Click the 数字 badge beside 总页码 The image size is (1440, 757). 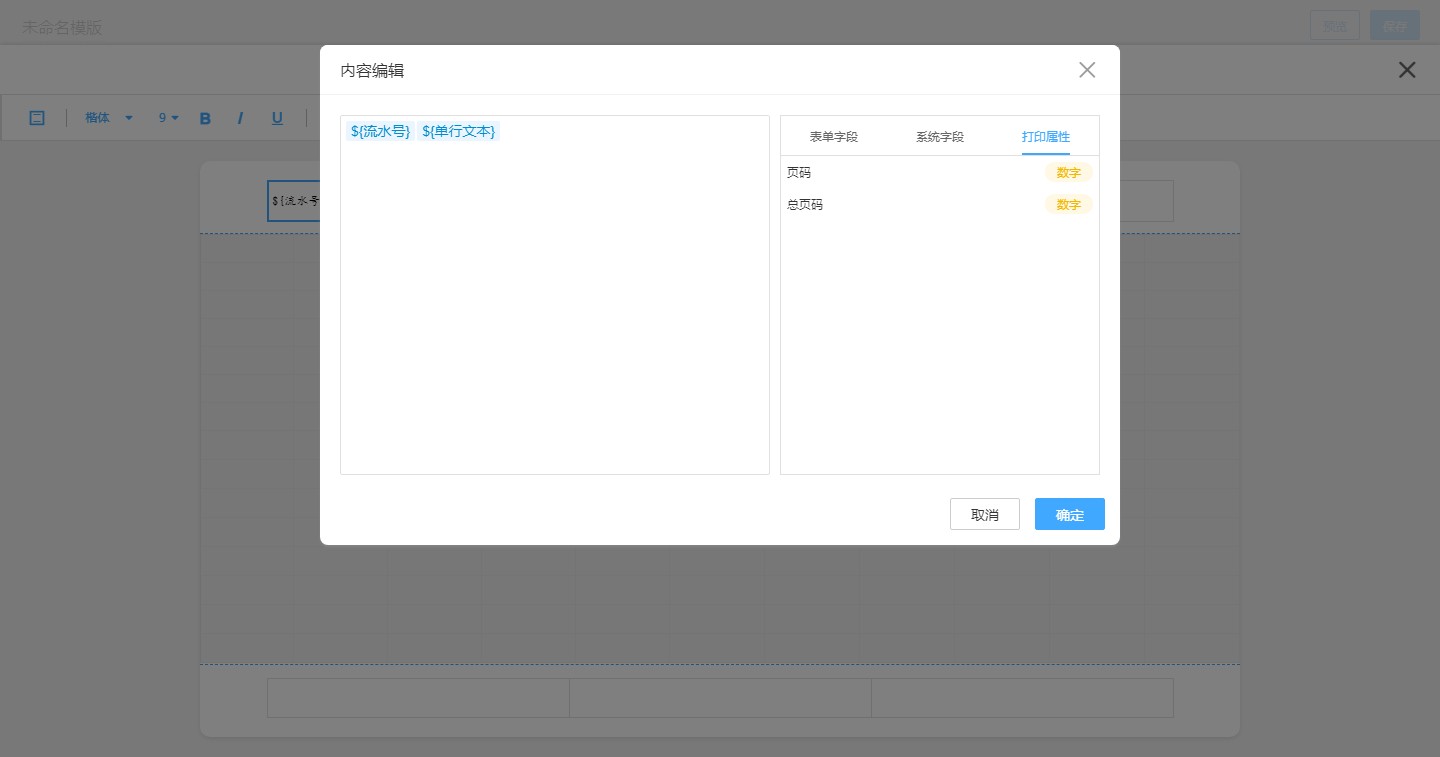tap(1068, 205)
